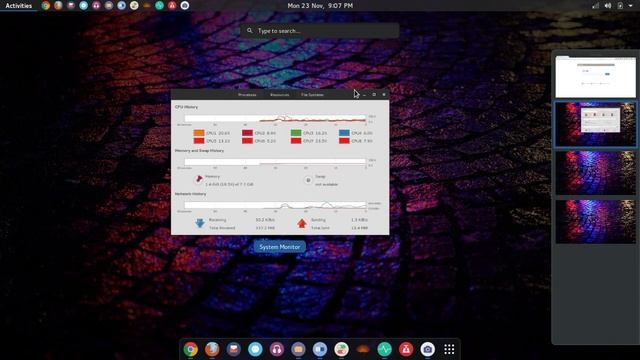Open Google Chrome from the bottom dock

point(191,349)
